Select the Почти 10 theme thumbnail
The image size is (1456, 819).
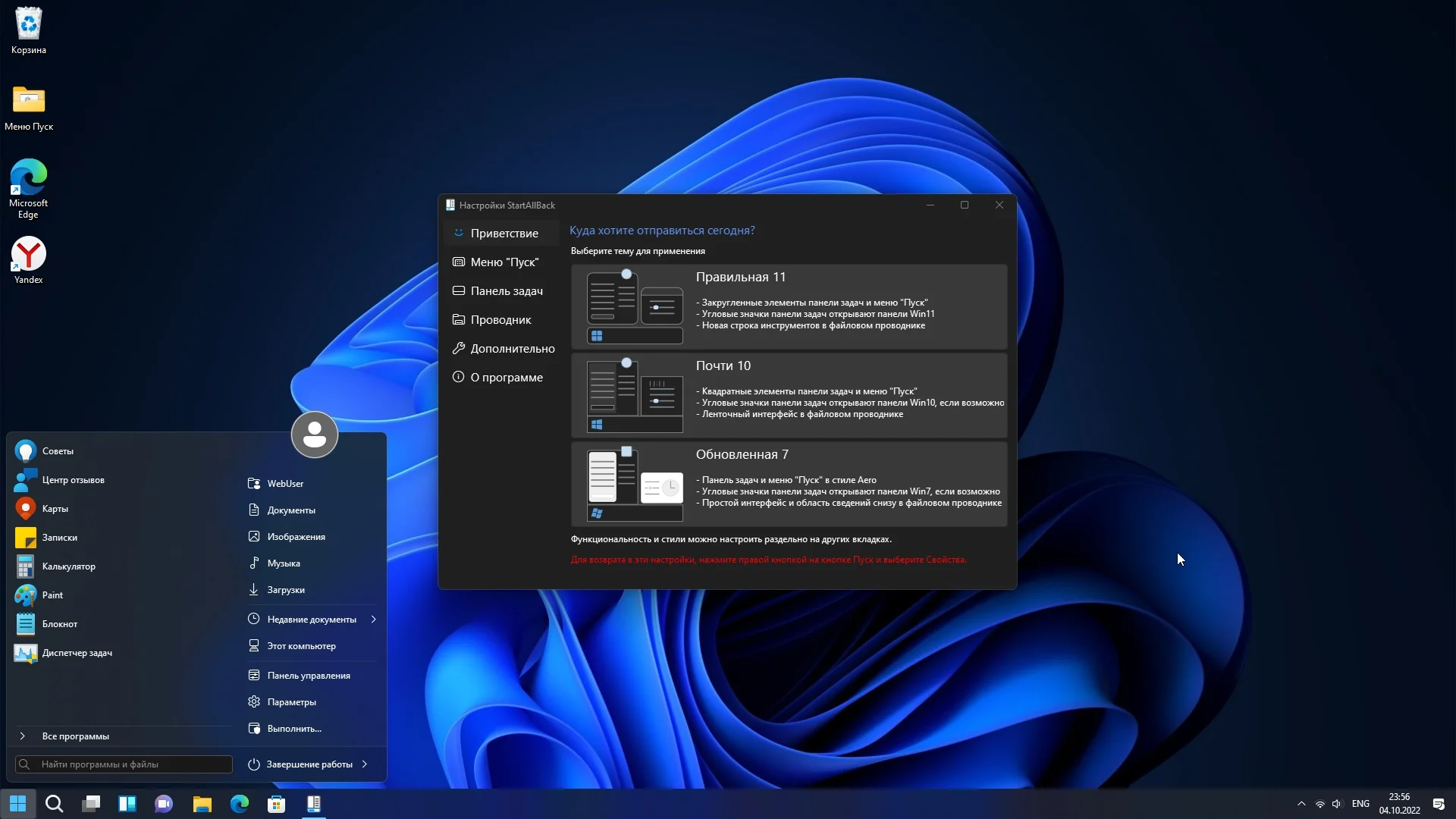[x=635, y=395]
